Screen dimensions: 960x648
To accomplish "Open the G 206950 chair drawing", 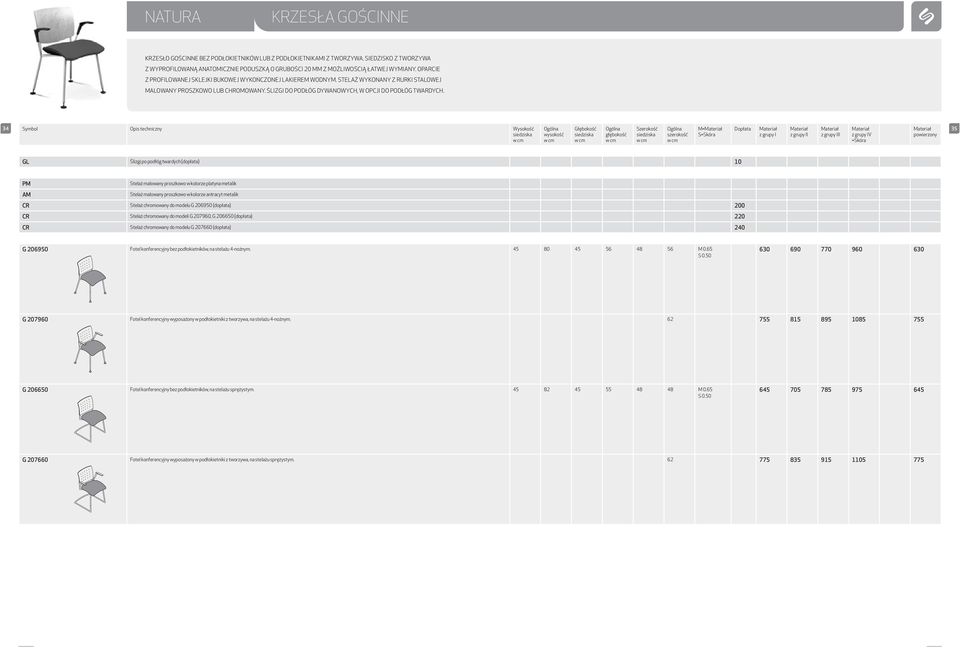I will (x=91, y=279).
